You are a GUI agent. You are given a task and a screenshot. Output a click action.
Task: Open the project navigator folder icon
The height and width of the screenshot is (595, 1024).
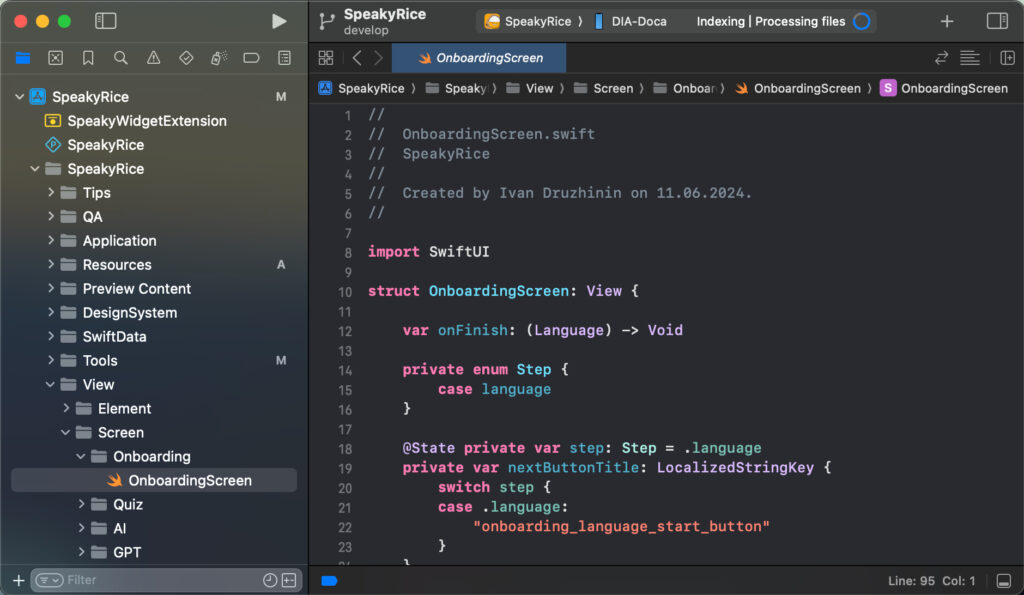click(x=23, y=58)
